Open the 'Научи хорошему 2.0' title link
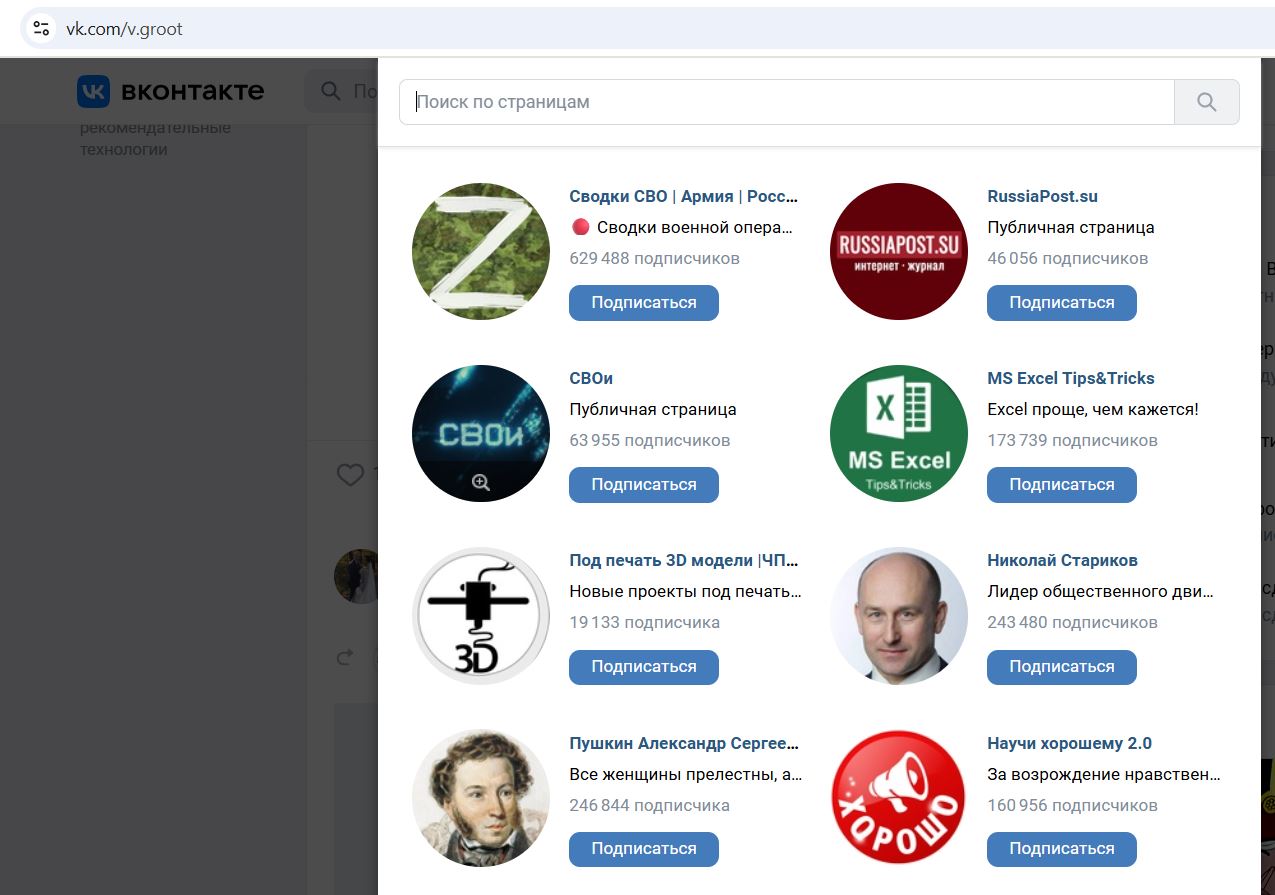This screenshot has width=1275, height=895. [x=1069, y=743]
